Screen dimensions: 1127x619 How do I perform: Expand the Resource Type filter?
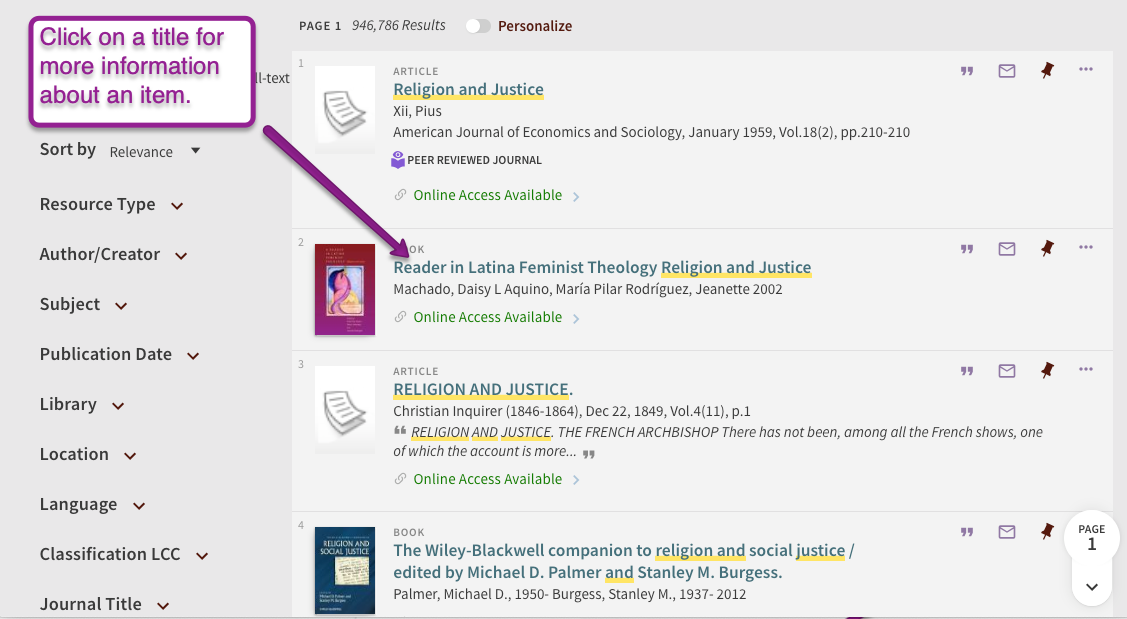pyautogui.click(x=111, y=205)
